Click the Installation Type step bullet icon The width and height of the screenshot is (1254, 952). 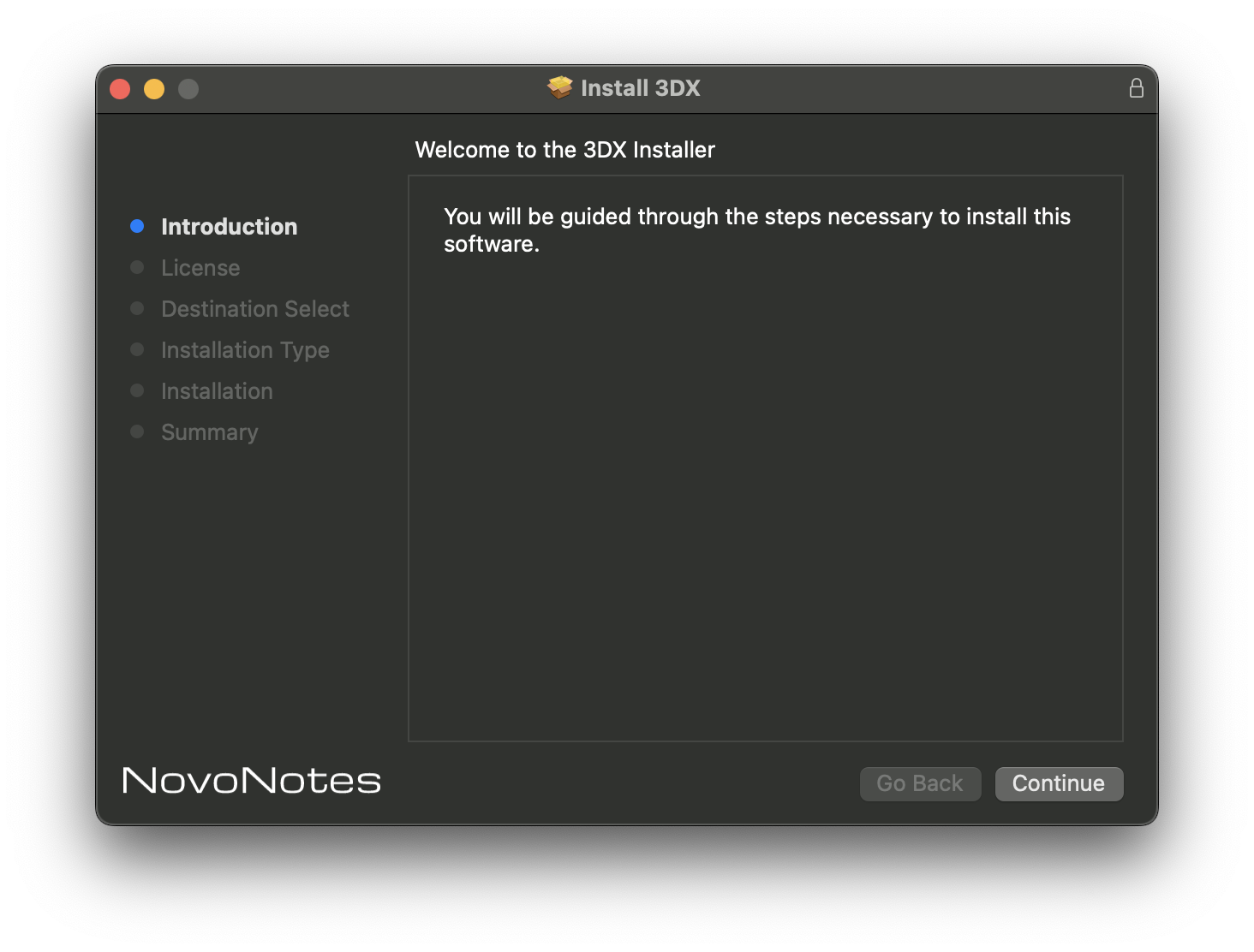click(137, 348)
